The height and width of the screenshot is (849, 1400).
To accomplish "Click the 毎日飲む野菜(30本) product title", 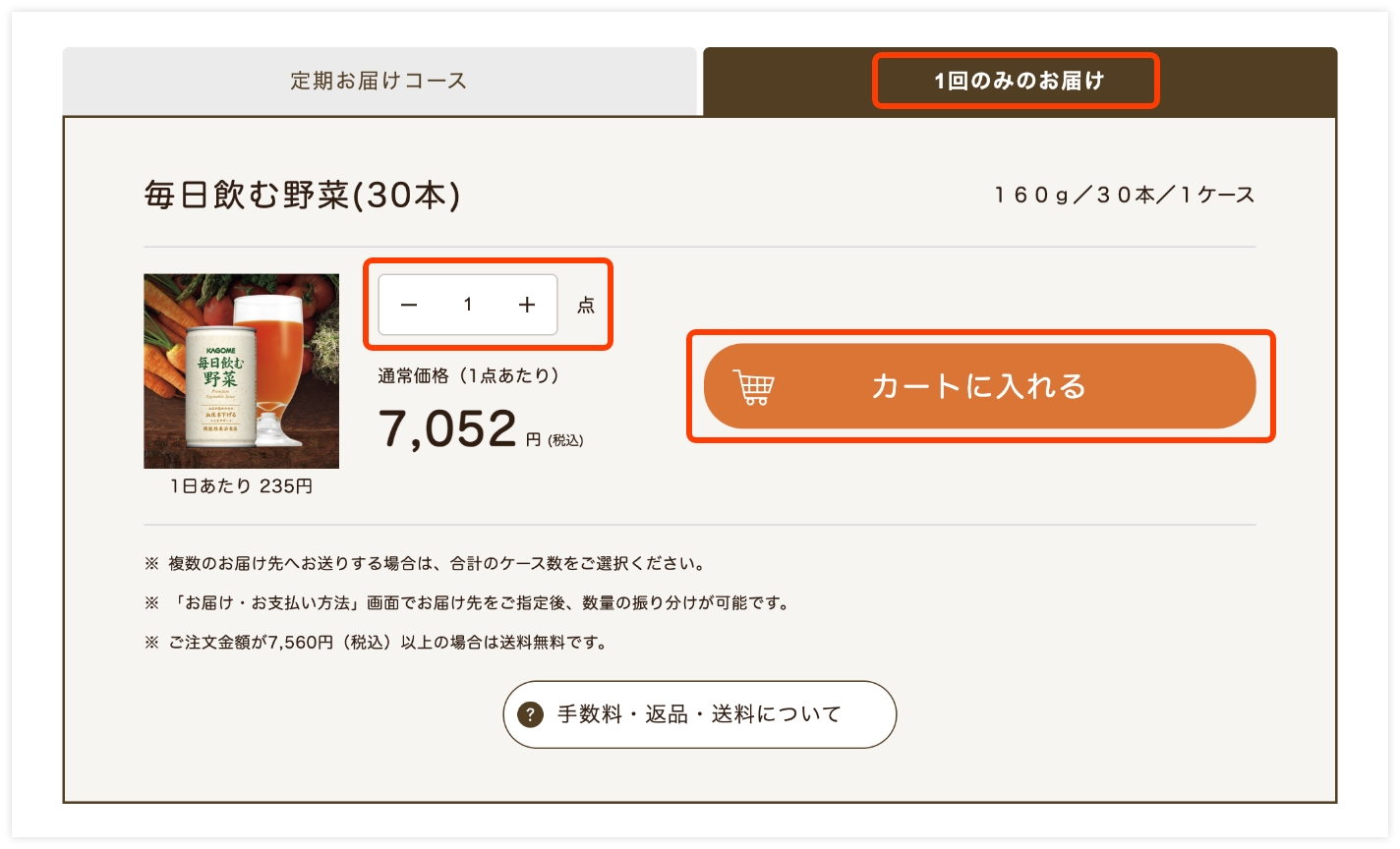I will point(302,195).
